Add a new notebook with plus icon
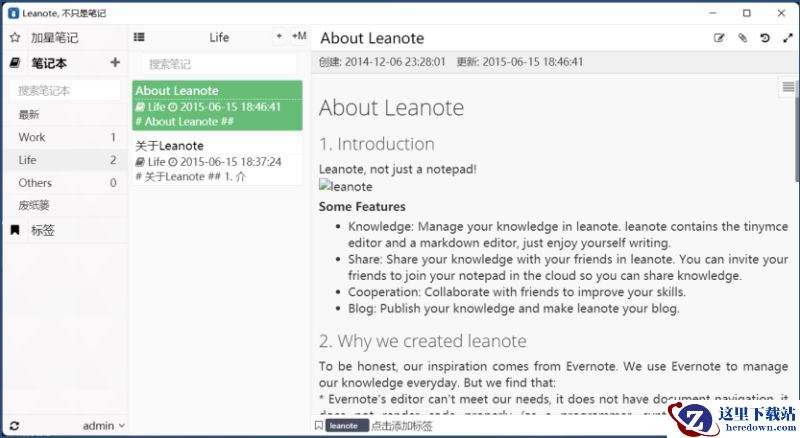Screen dimensions: 800x438 click(x=115, y=62)
